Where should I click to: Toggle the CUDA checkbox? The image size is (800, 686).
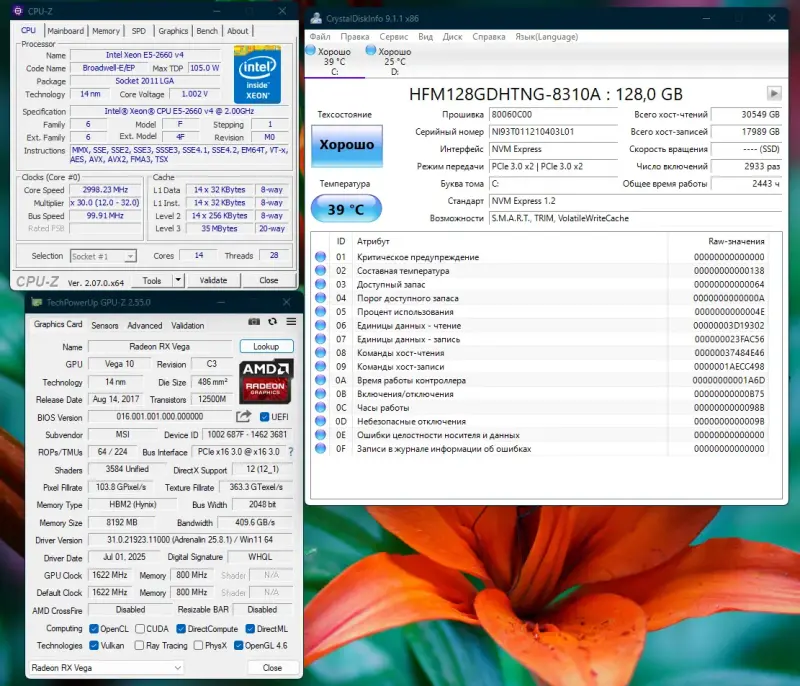tap(137, 628)
